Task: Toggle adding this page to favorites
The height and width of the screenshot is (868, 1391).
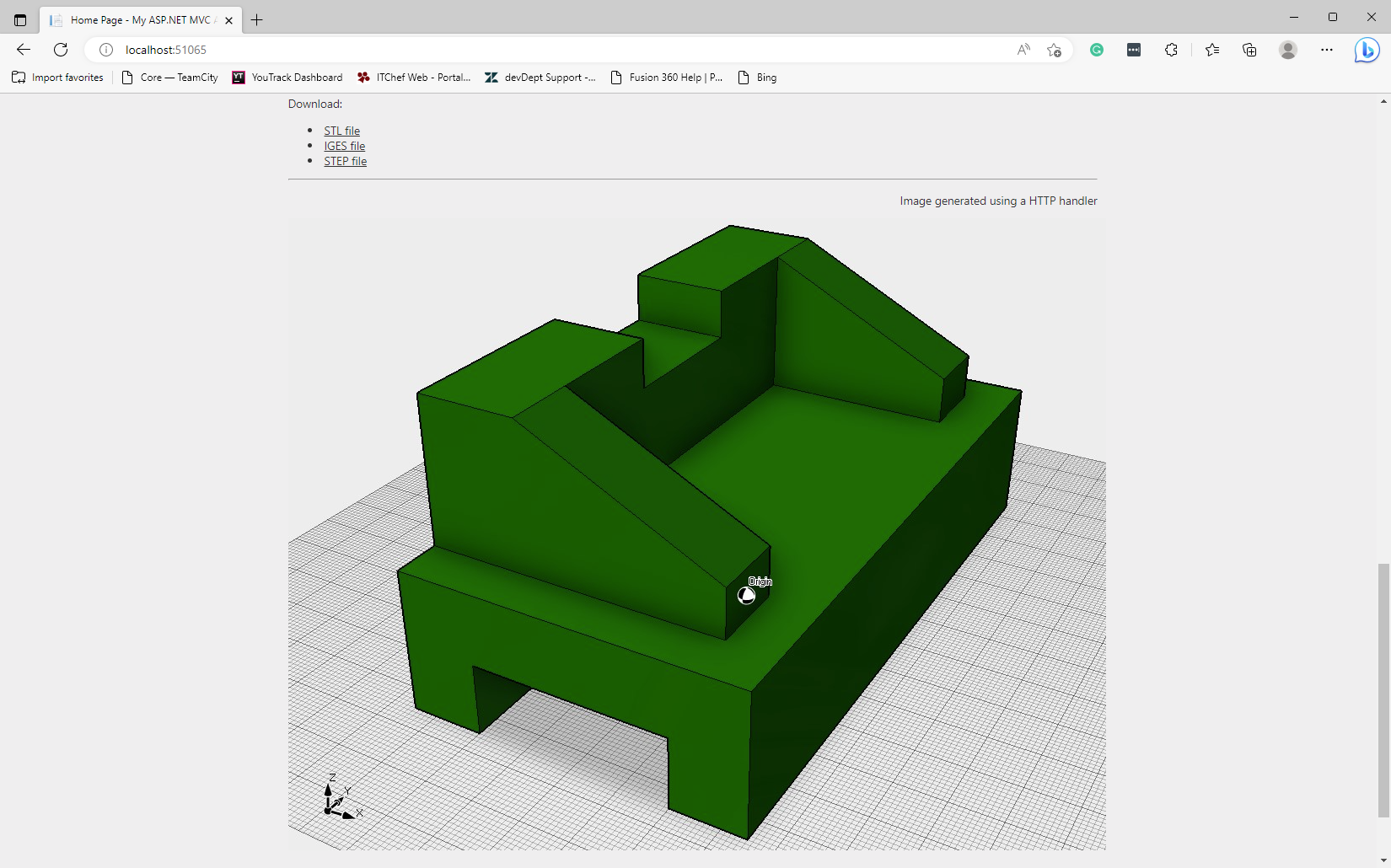Action: 1054,50
